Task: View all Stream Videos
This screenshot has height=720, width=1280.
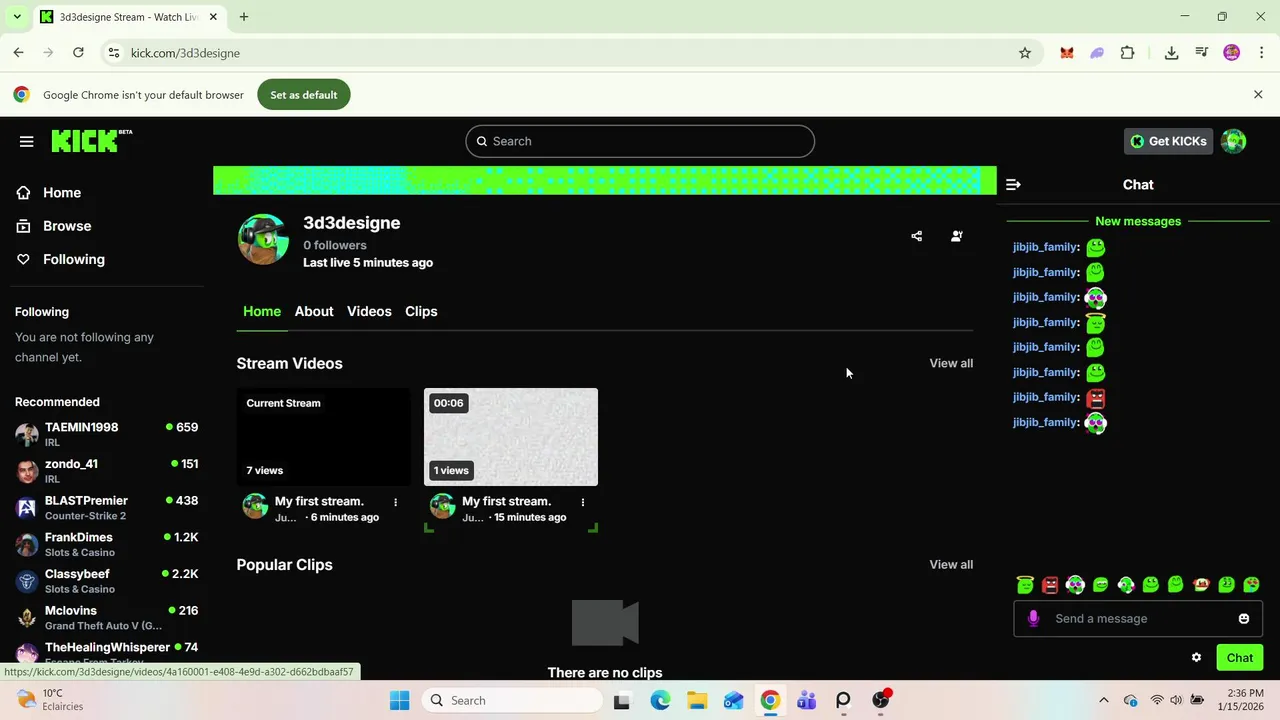Action: 951,363
